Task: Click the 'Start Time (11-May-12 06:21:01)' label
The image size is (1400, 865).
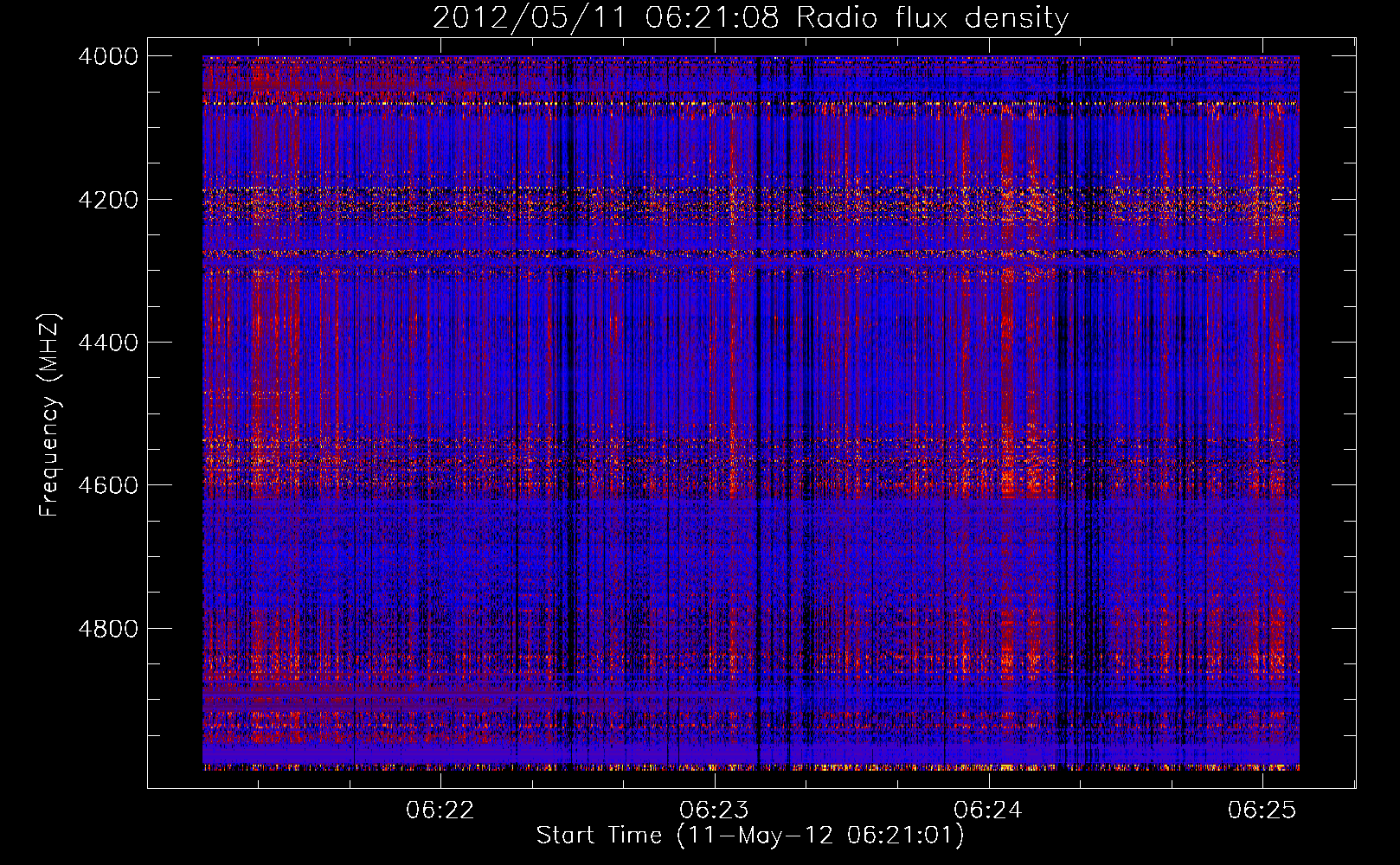Action: (x=749, y=836)
